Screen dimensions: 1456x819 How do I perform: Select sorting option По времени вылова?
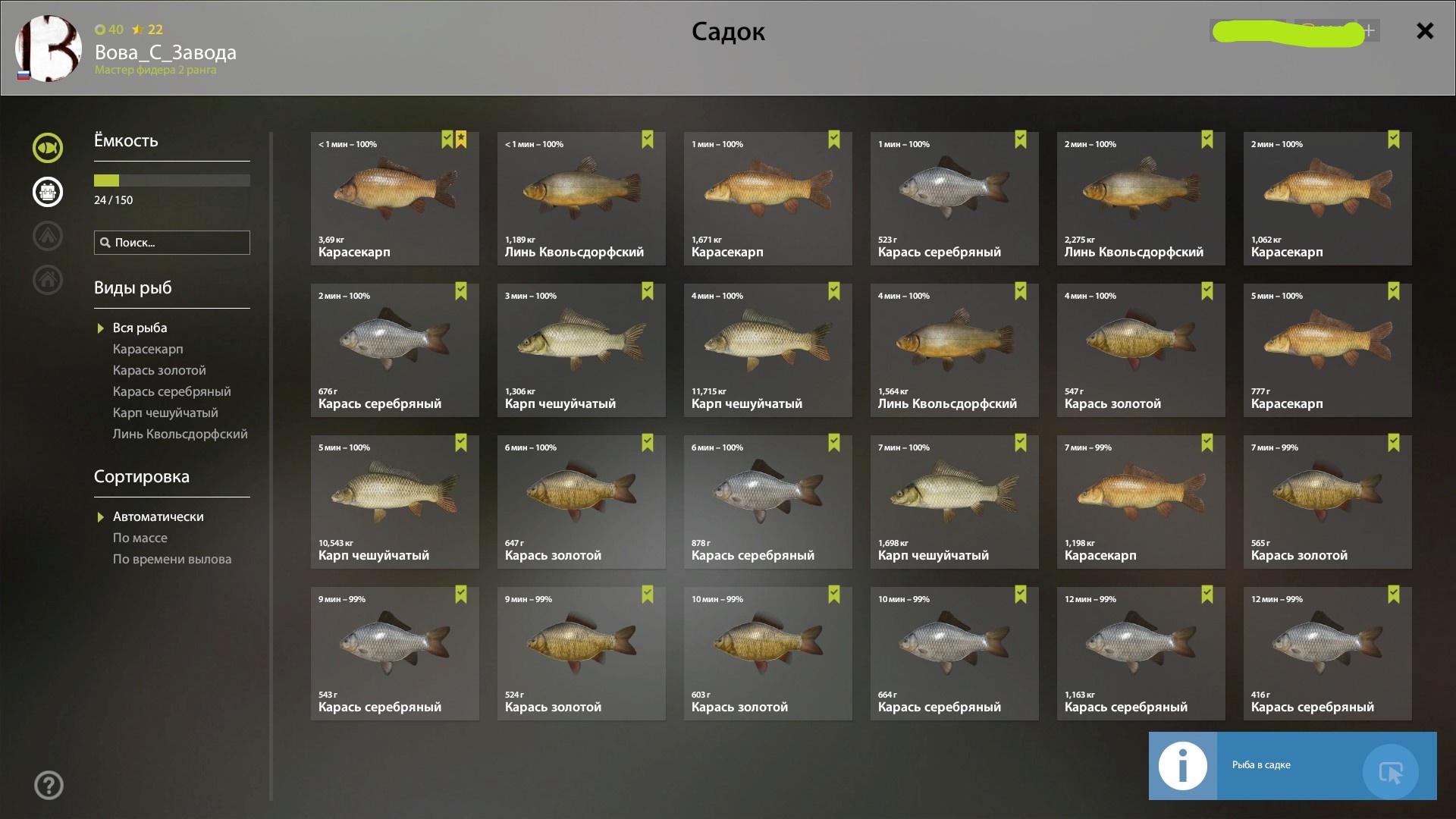[172, 559]
